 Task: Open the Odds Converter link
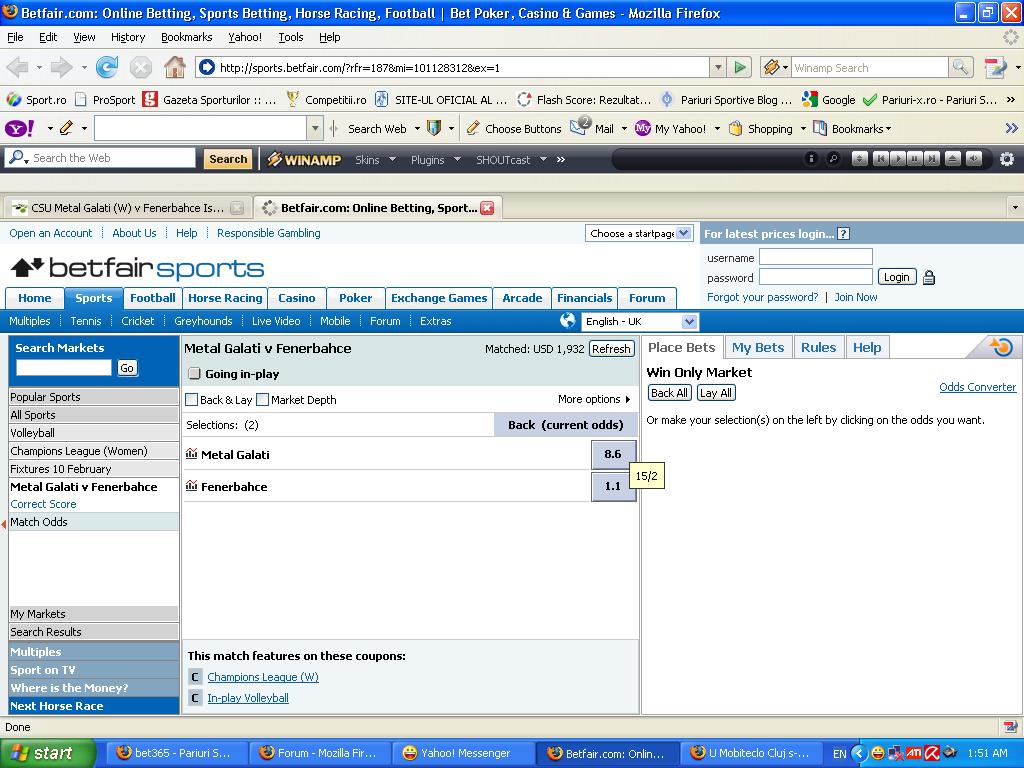[978, 387]
